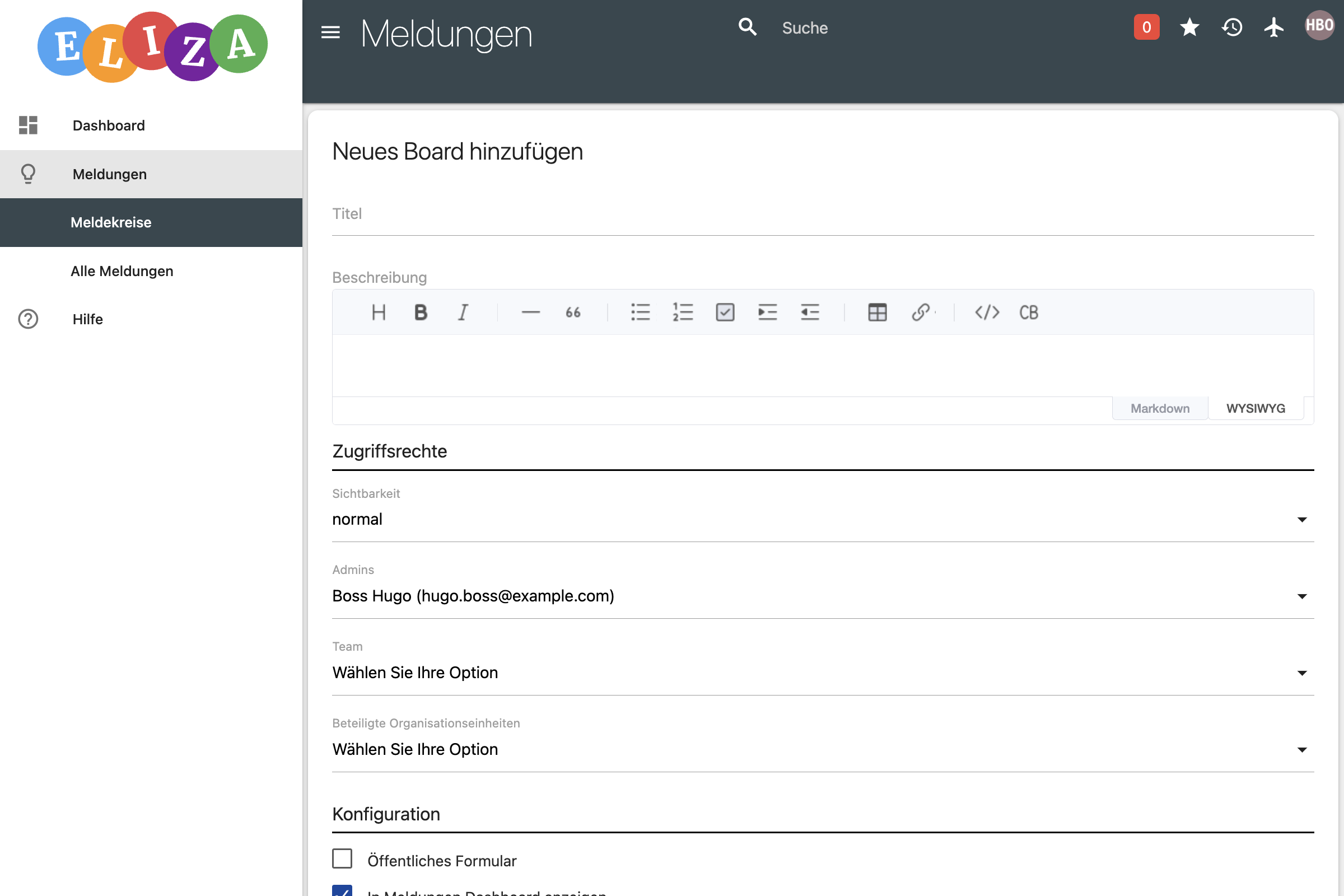
Task: Go to Dashboard in sidebar
Action: 151,125
